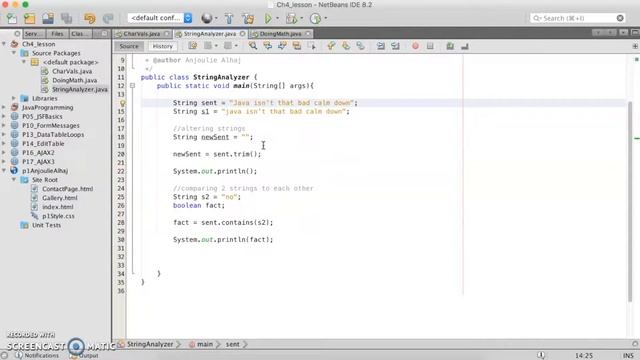Click Find Next Occurrence icon
The image size is (640, 360).
tap(282, 46)
